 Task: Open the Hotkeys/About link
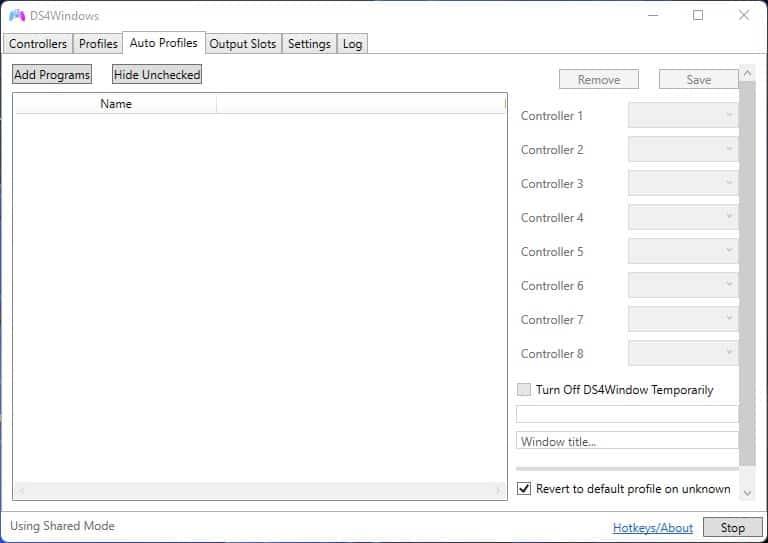point(653,527)
